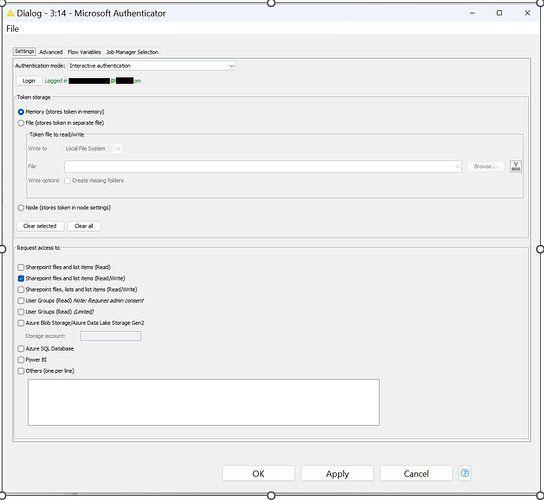Maximize the Microsoft Authenticator dialog
Viewport: 544px width, 500px height.
[499, 13]
